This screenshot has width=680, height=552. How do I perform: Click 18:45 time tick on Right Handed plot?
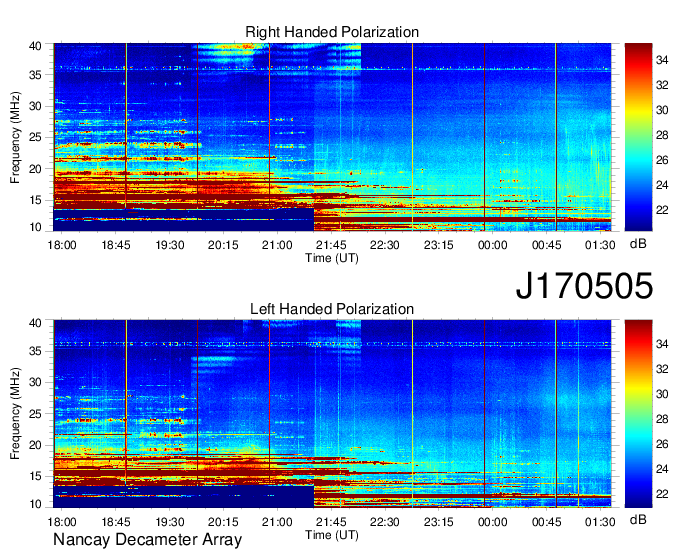116,245
